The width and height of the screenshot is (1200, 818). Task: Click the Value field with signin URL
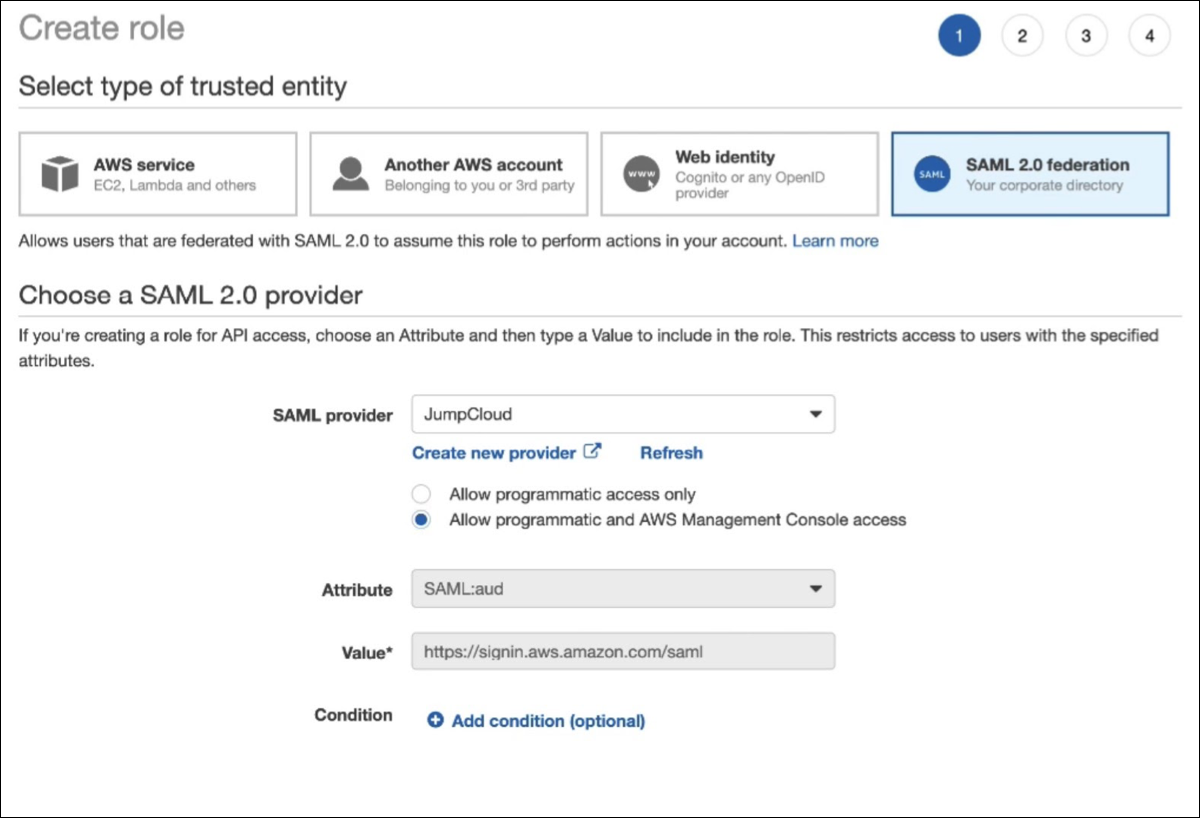pyautogui.click(x=623, y=651)
